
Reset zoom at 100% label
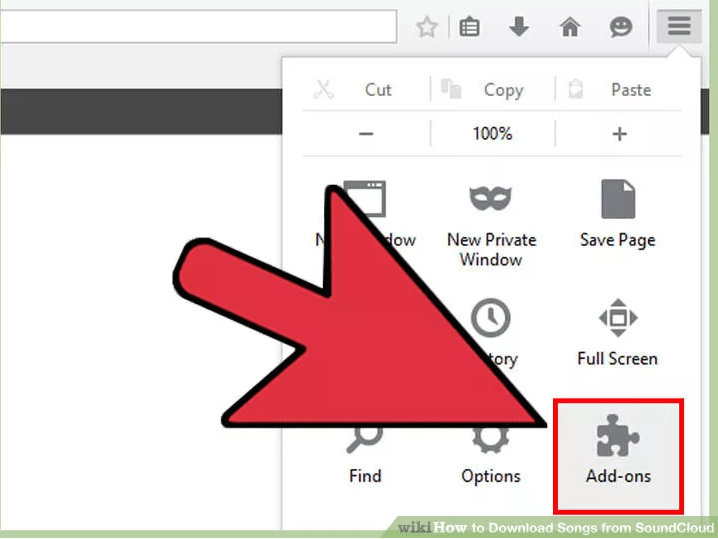click(x=493, y=134)
